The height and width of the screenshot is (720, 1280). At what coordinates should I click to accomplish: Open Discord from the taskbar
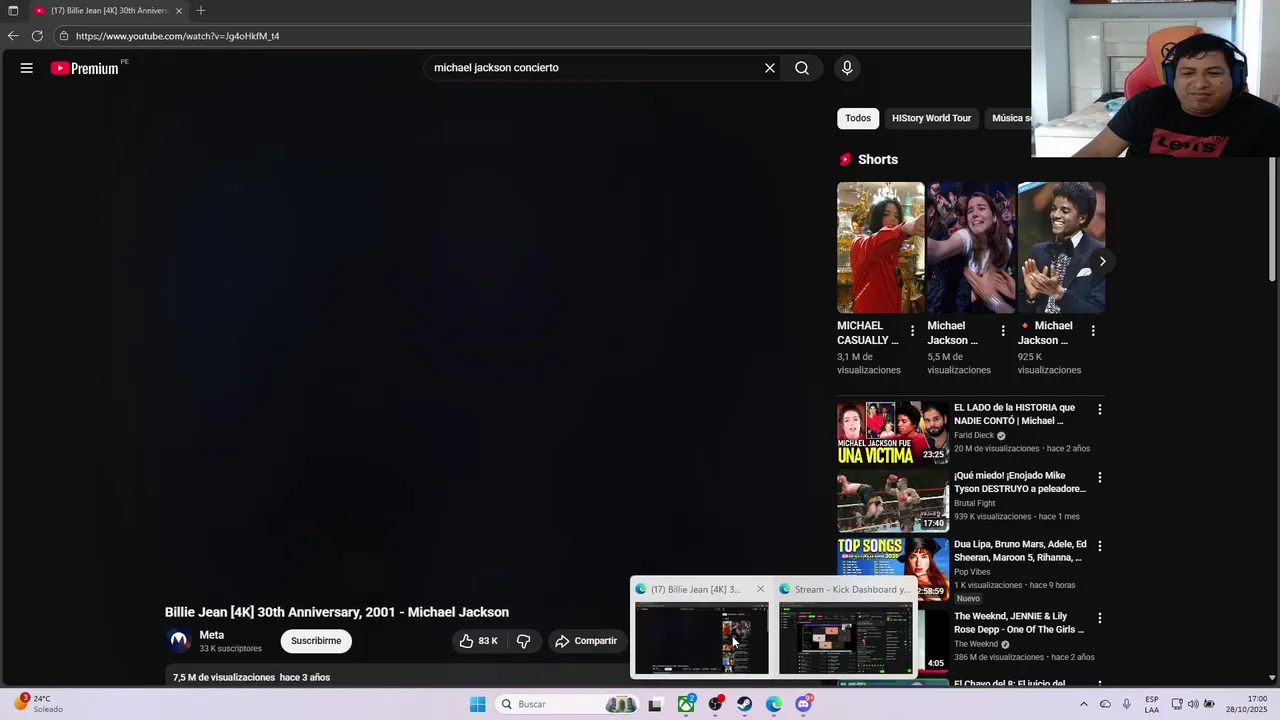[803, 704]
